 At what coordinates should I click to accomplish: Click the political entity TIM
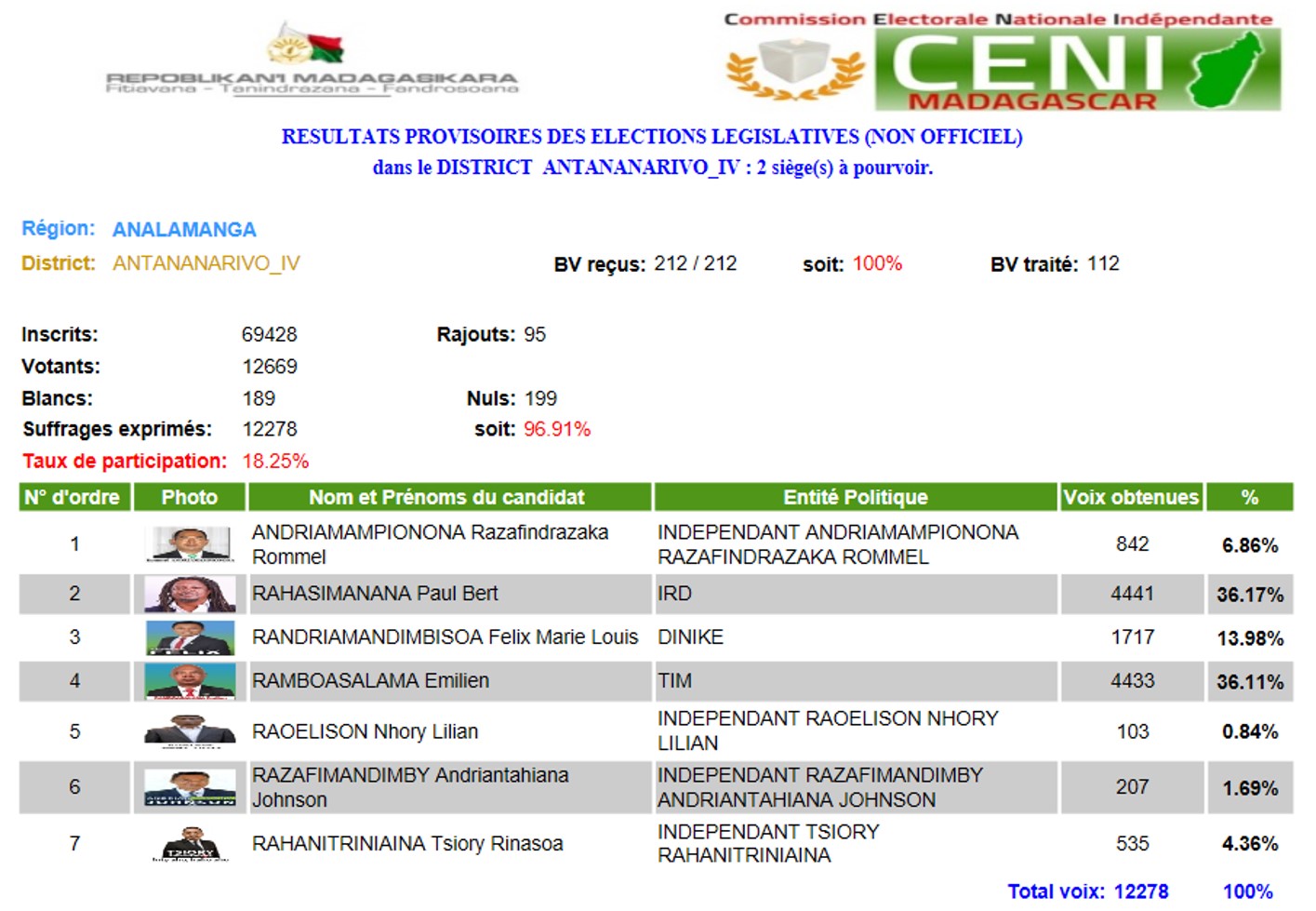tap(674, 681)
